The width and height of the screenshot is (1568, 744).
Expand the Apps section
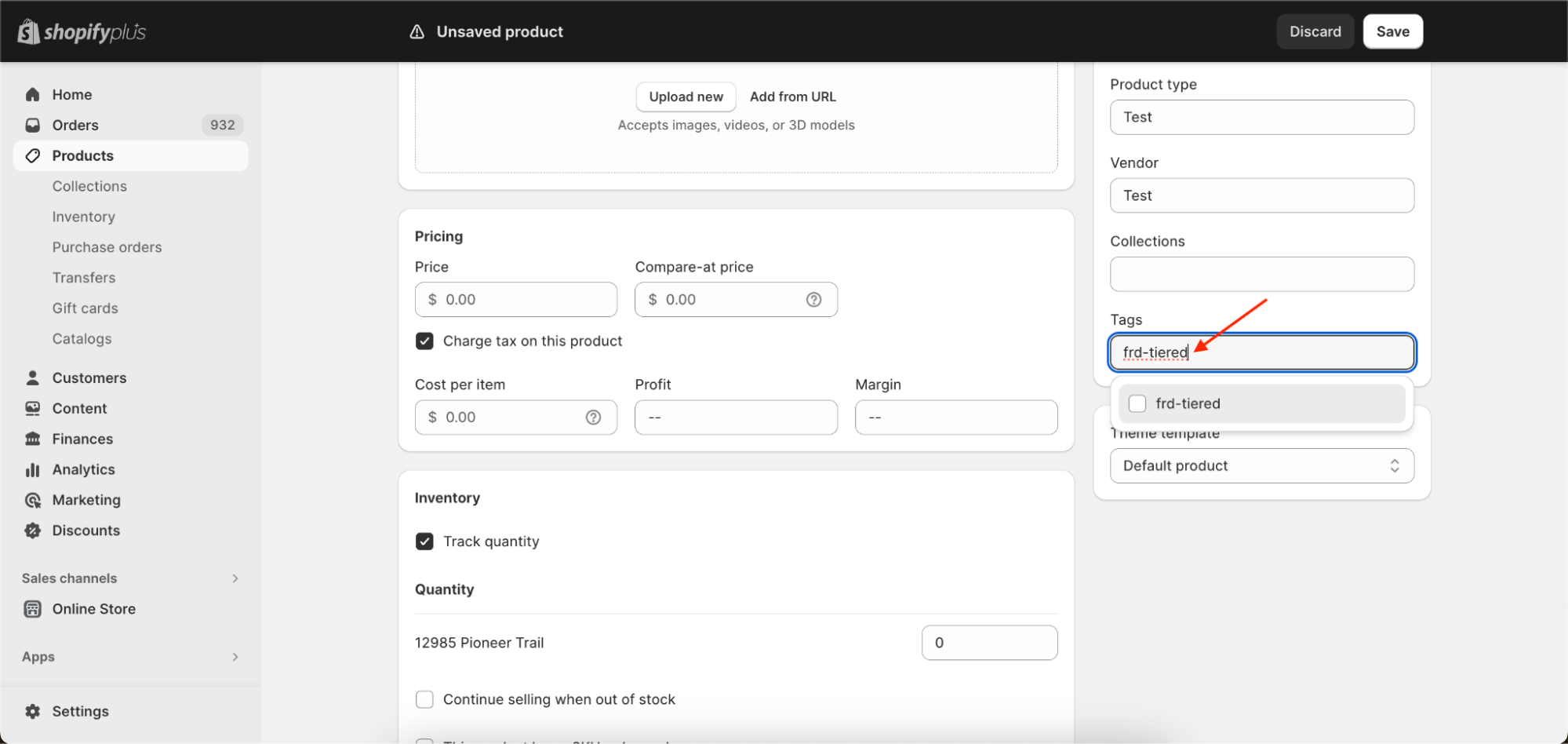pyautogui.click(x=235, y=657)
